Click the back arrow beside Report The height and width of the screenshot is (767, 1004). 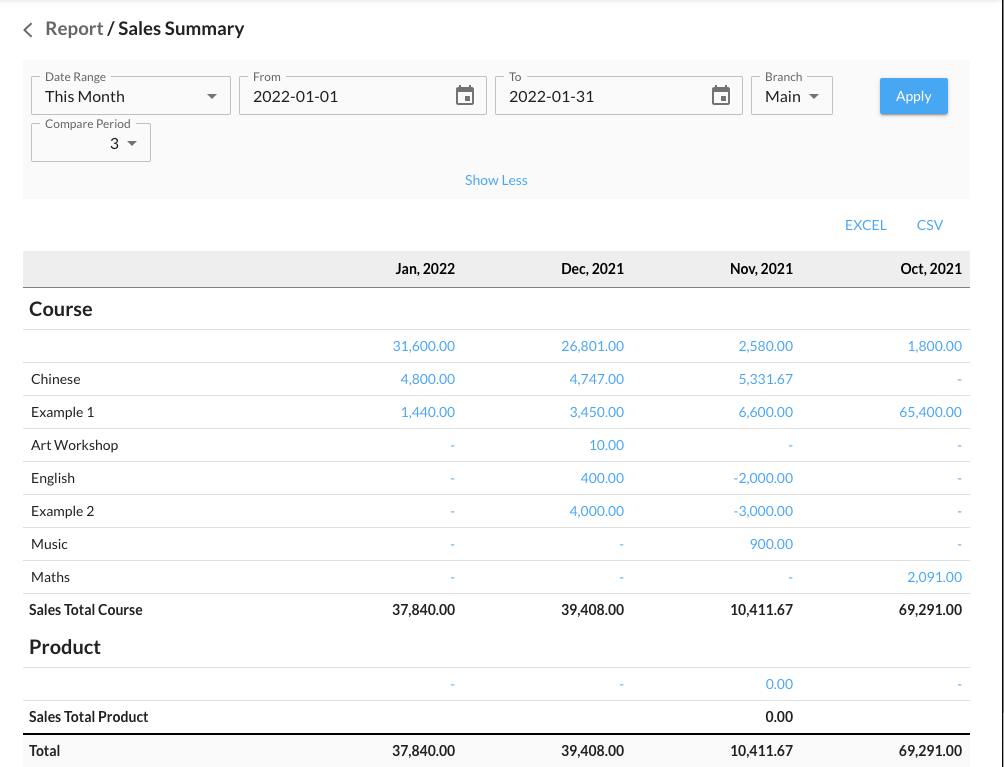click(x=28, y=30)
